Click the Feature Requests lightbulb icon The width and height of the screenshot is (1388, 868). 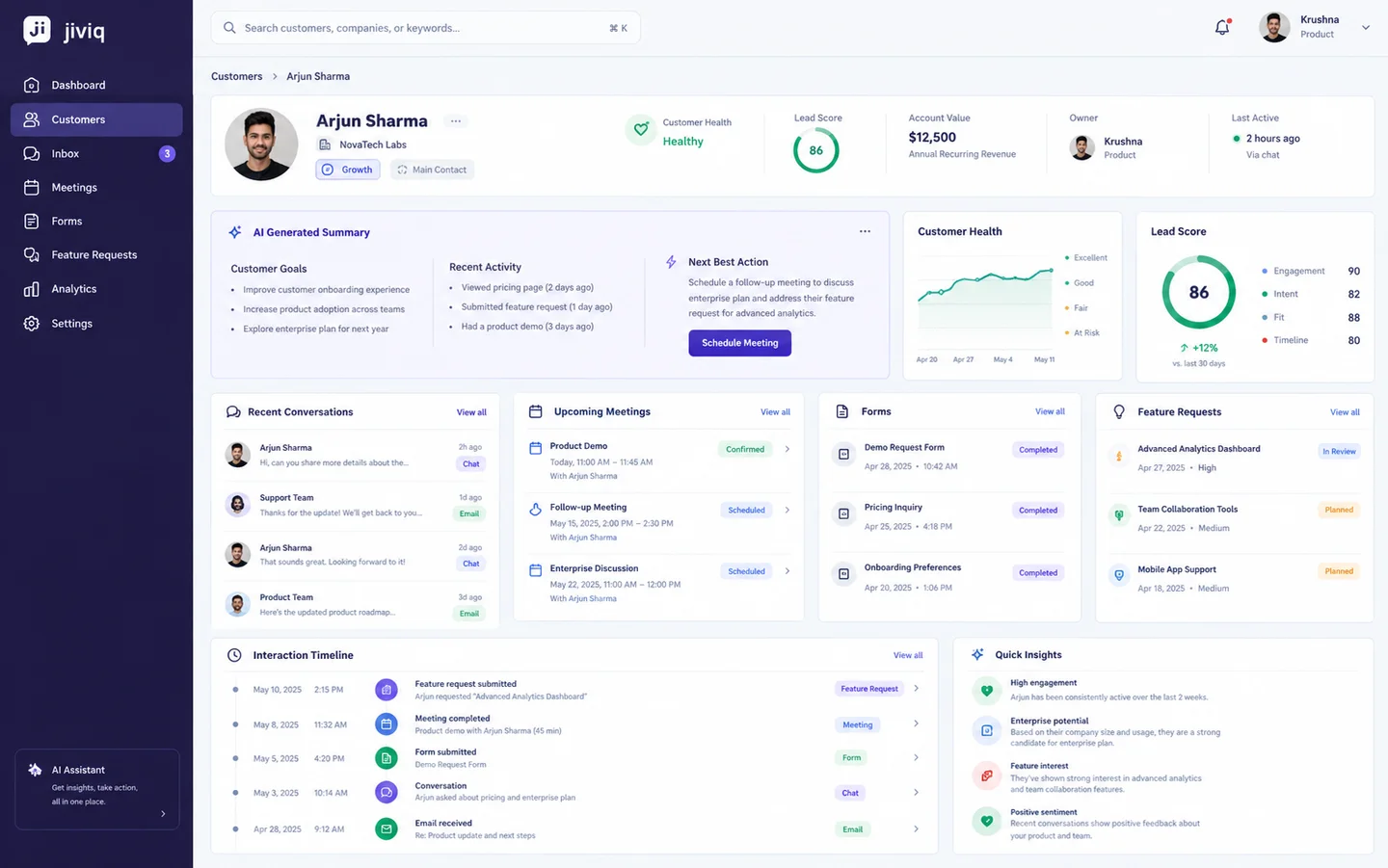(x=1119, y=411)
